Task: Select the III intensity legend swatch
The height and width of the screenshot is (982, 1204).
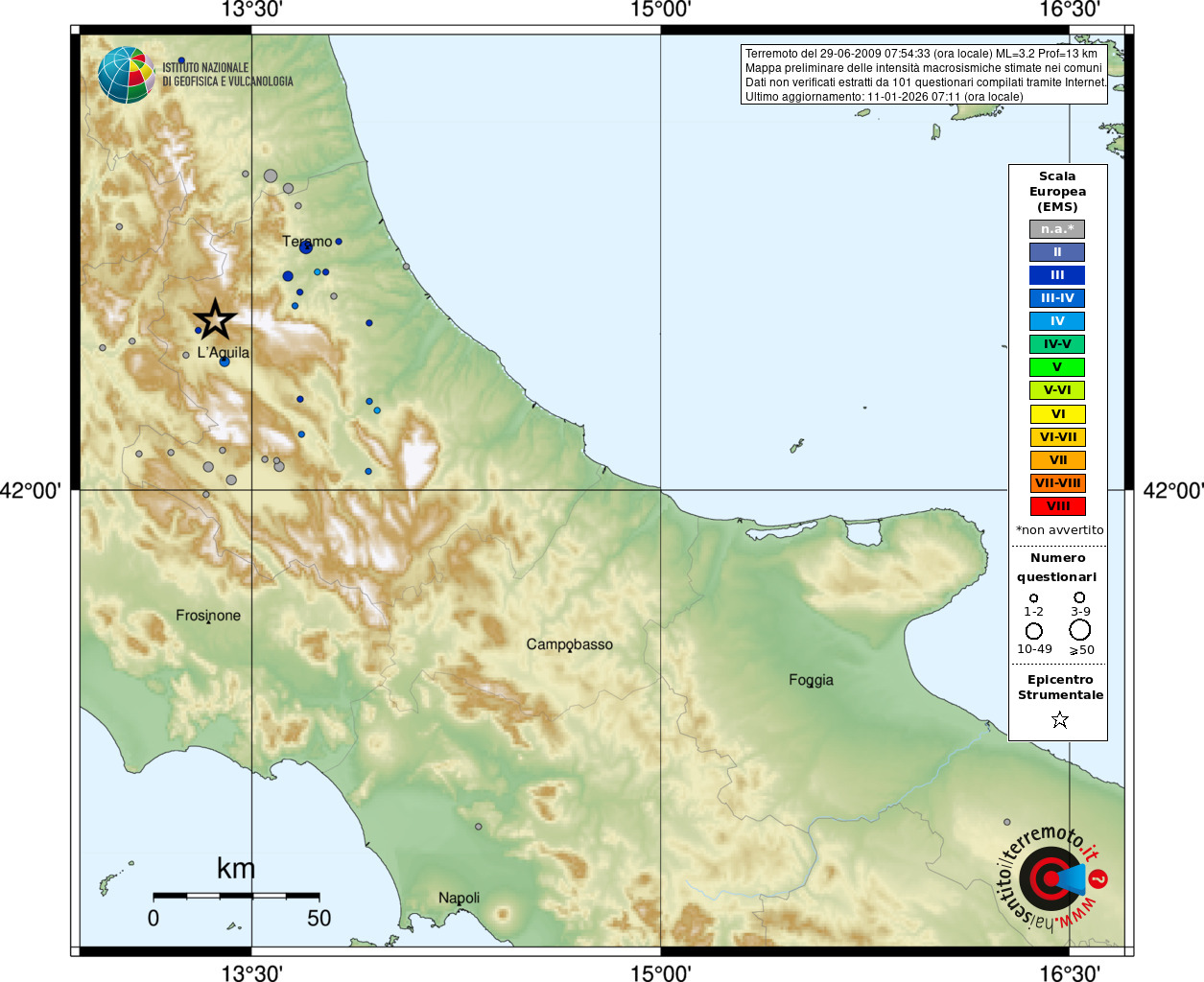Action: click(1057, 275)
